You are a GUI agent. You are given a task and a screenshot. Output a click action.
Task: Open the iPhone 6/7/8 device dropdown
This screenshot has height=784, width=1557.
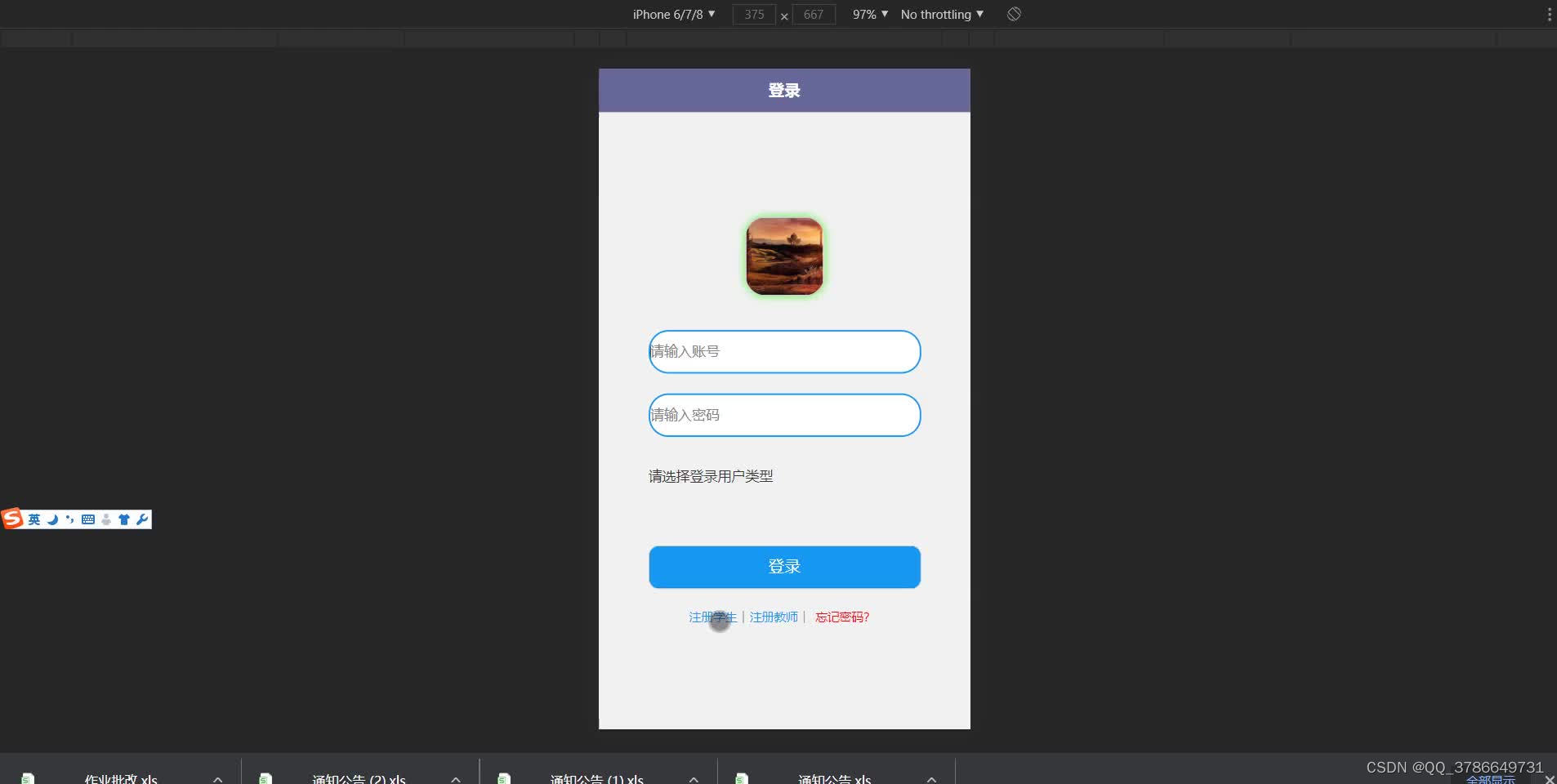coord(674,14)
